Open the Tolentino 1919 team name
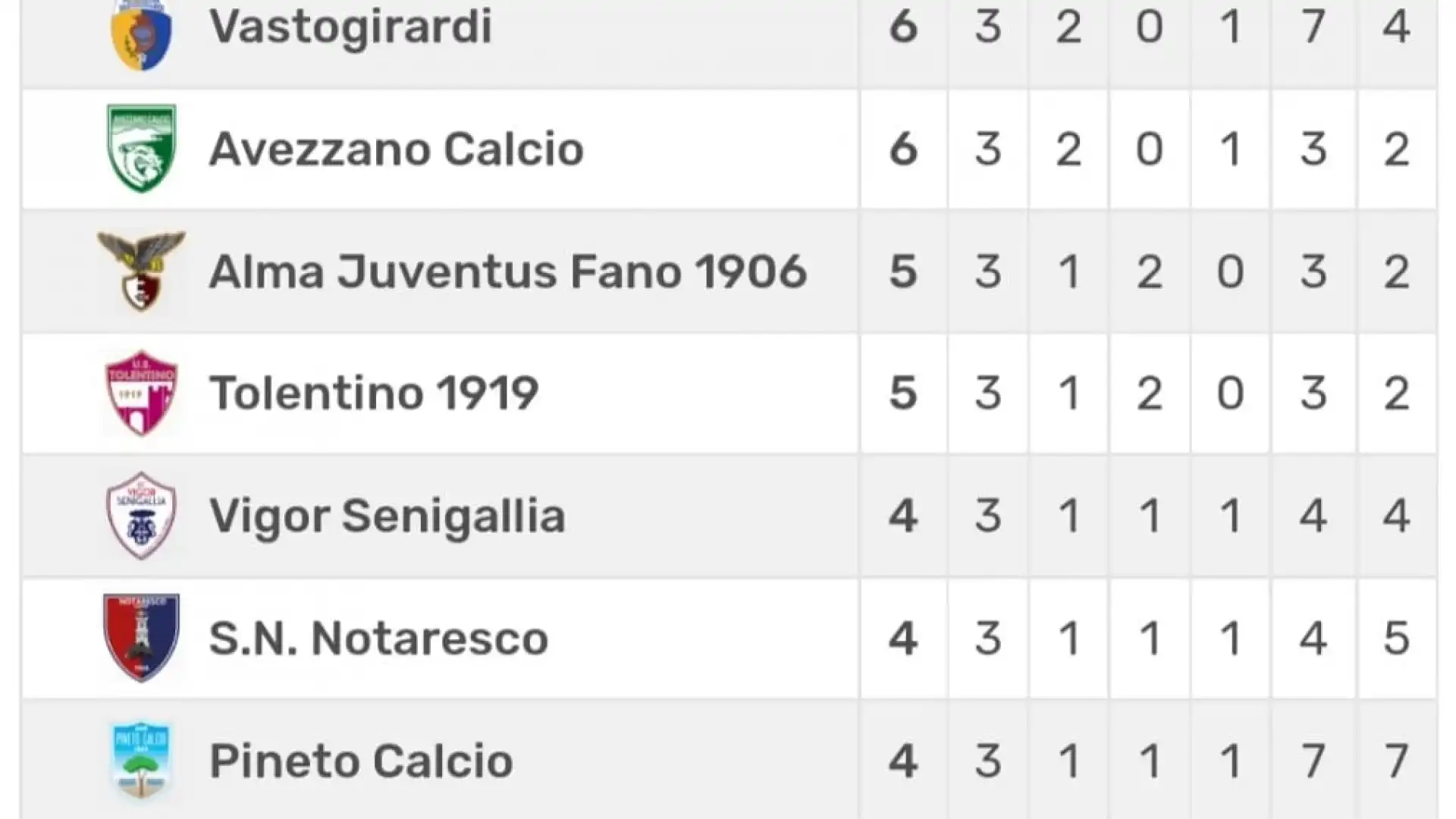Image resolution: width=1456 pixels, height=819 pixels. 374,394
